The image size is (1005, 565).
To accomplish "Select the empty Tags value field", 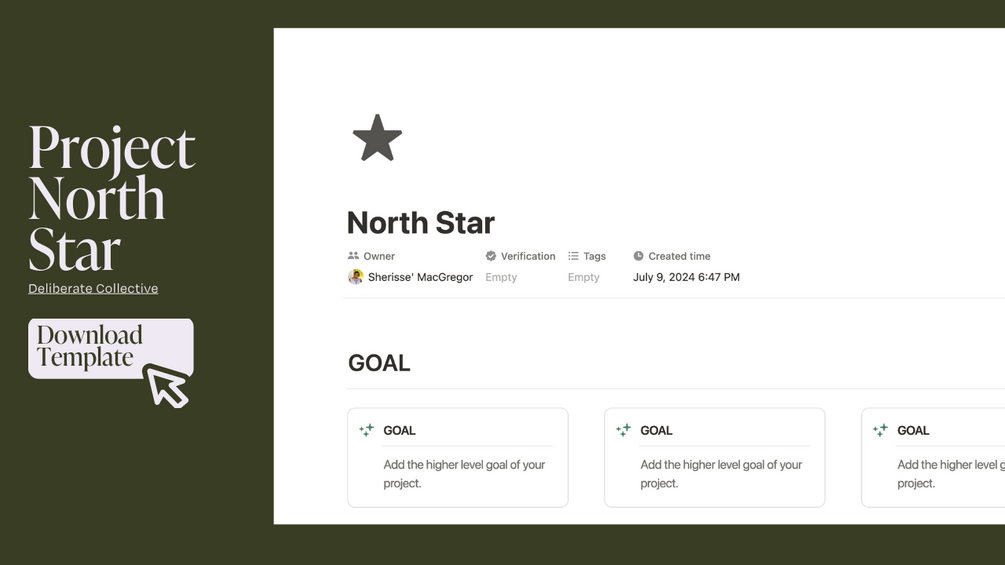I will (583, 277).
